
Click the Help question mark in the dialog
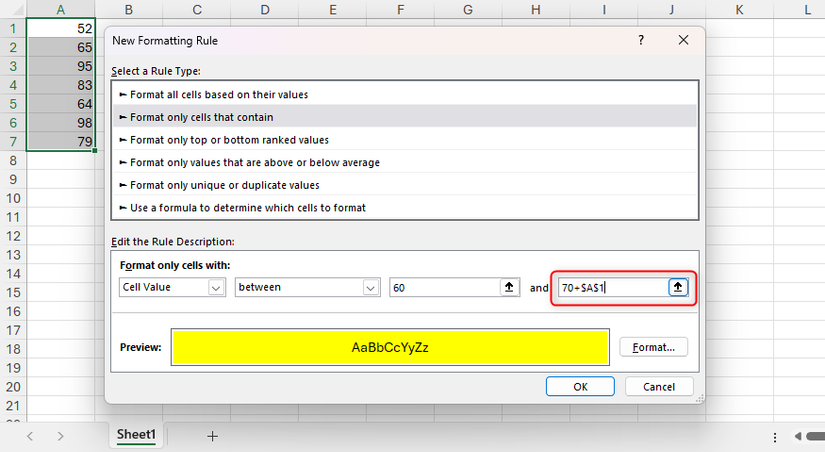point(640,41)
